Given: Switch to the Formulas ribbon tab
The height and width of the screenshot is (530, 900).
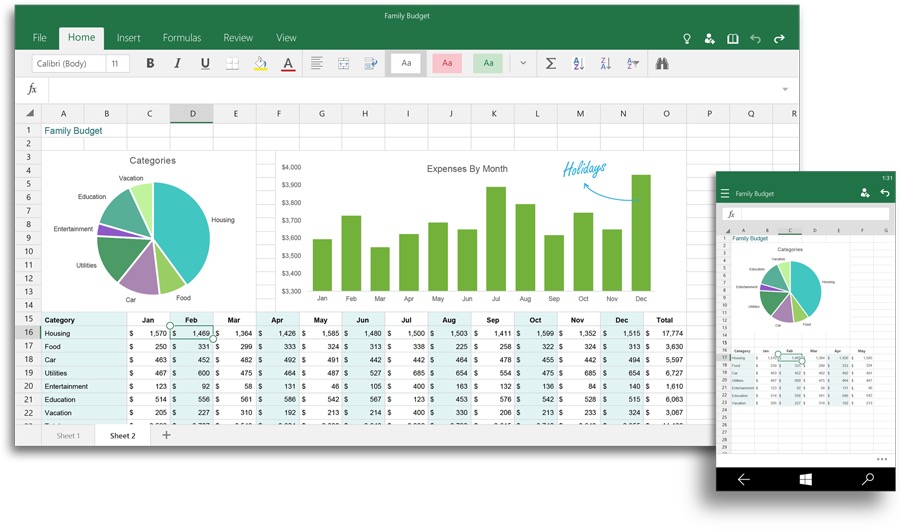Looking at the screenshot, I should (182, 38).
